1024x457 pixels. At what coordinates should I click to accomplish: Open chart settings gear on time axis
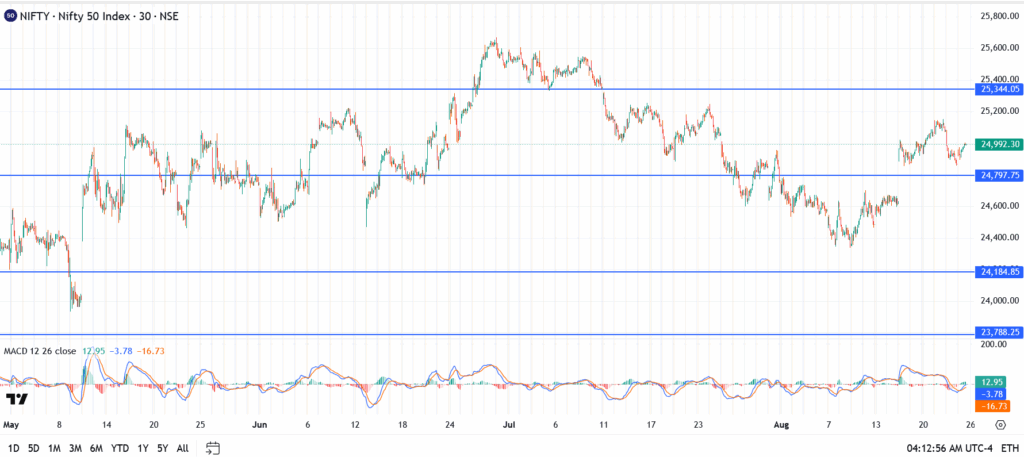(x=1000, y=424)
